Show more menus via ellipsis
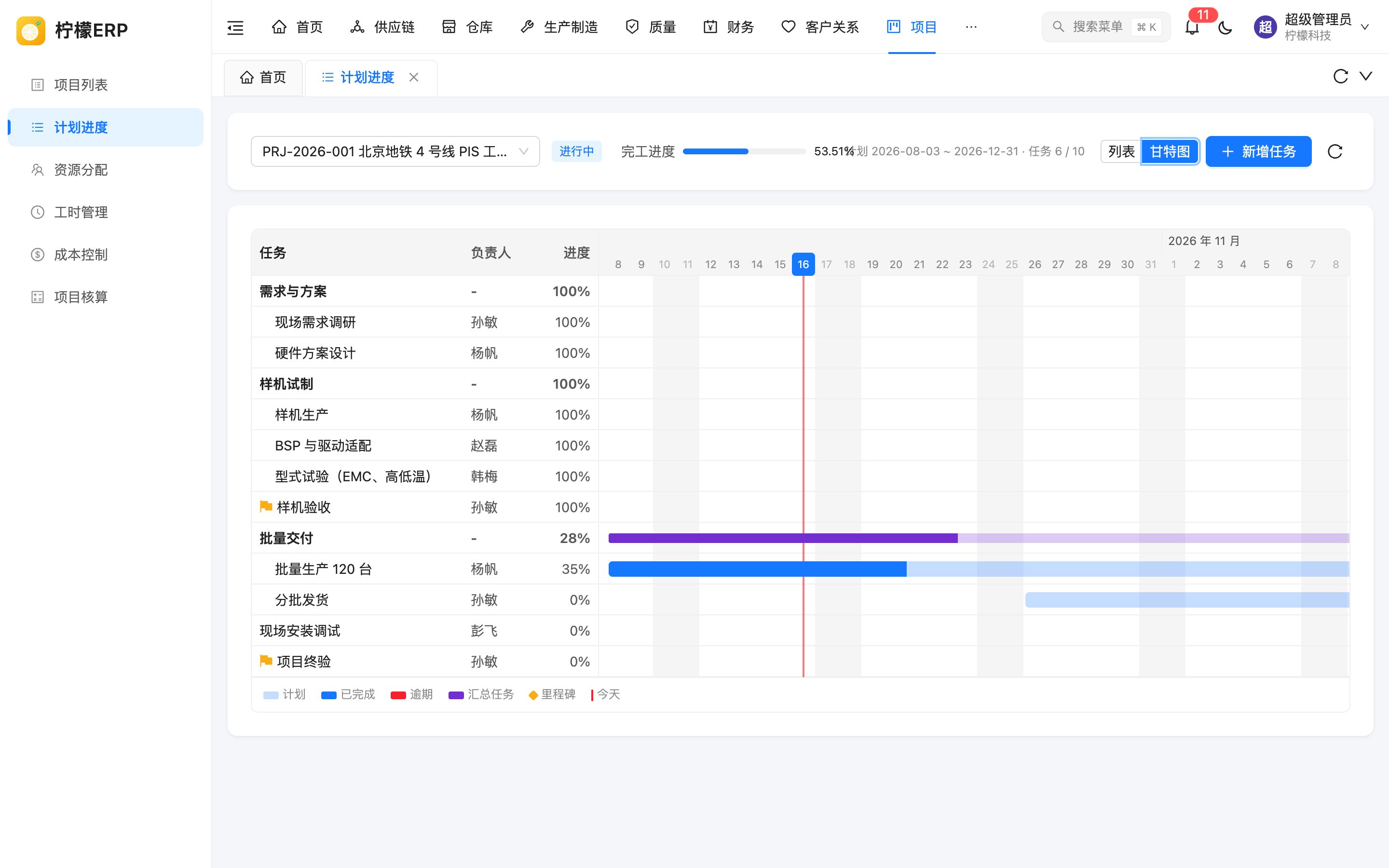The image size is (1389, 868). [x=971, y=27]
